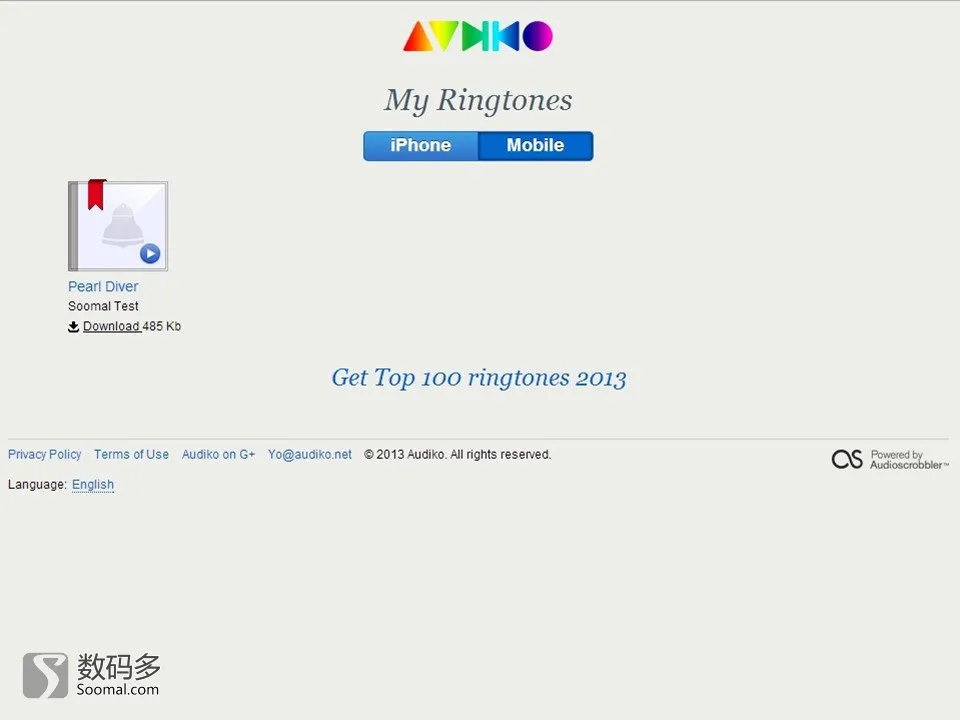Click the Yo@audiko.net email link
Viewport: 960px width, 720px height.
click(x=310, y=454)
